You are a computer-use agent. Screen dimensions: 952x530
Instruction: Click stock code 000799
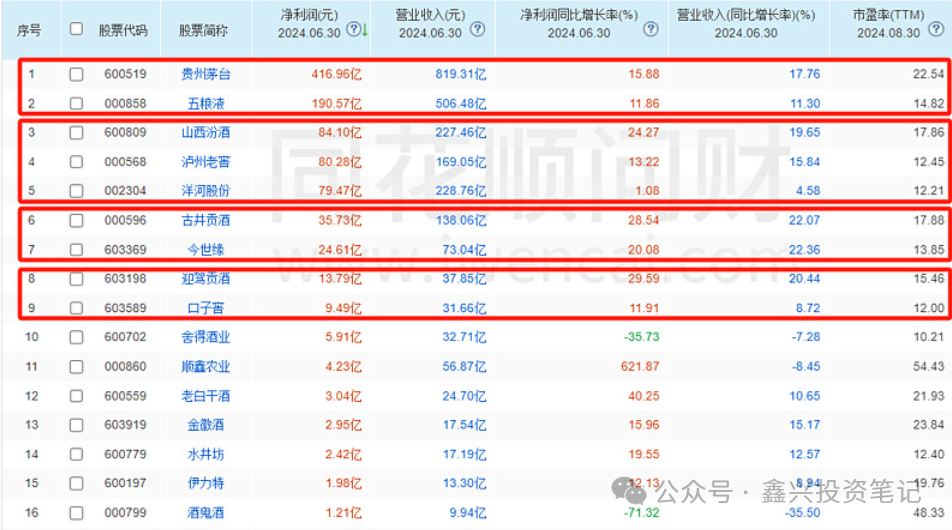(126, 513)
